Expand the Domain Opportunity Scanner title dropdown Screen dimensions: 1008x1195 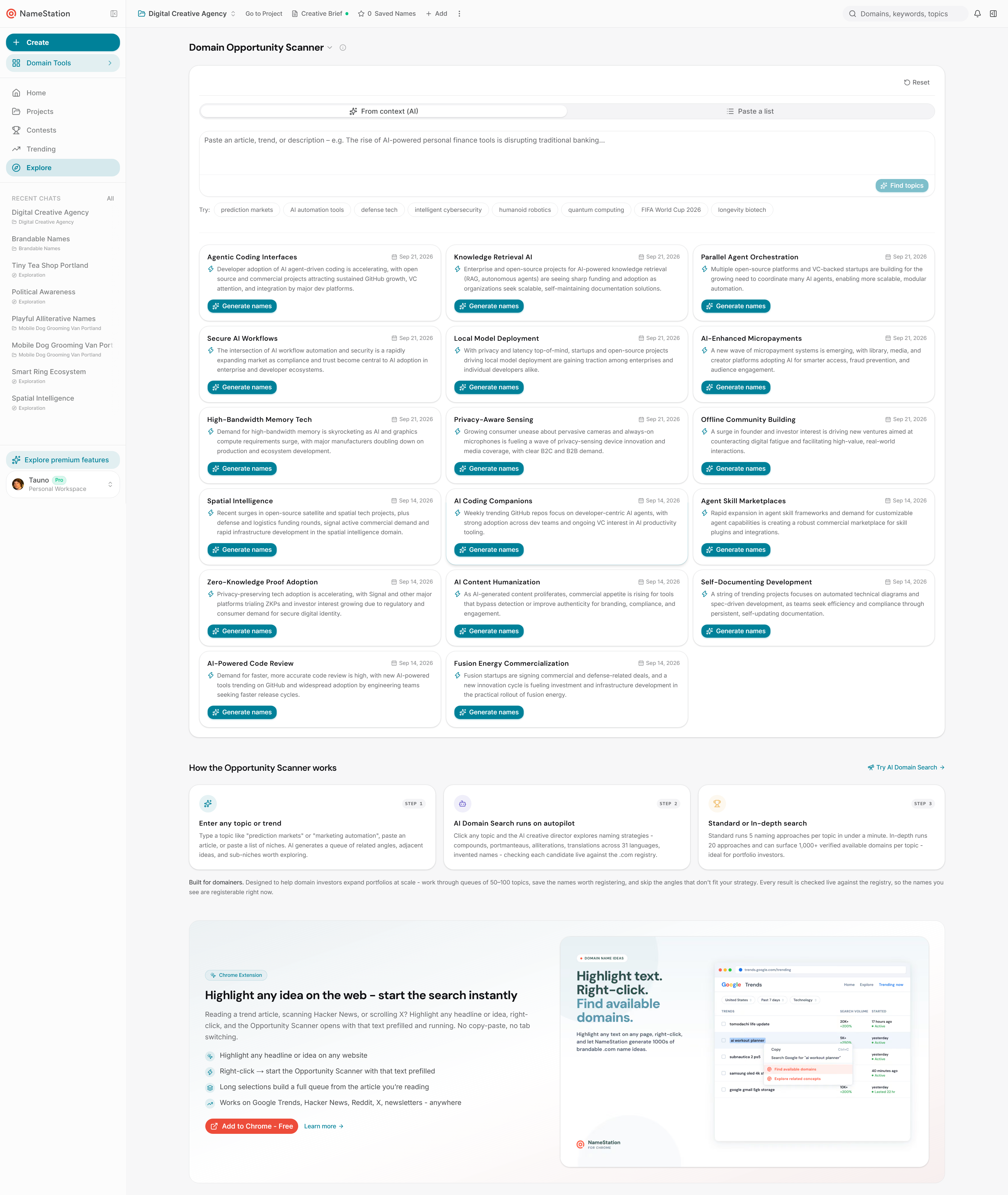tap(330, 48)
